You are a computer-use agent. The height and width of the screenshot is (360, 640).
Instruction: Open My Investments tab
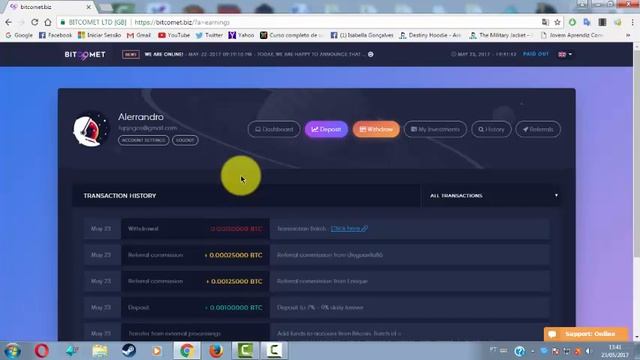pyautogui.click(x=435, y=129)
